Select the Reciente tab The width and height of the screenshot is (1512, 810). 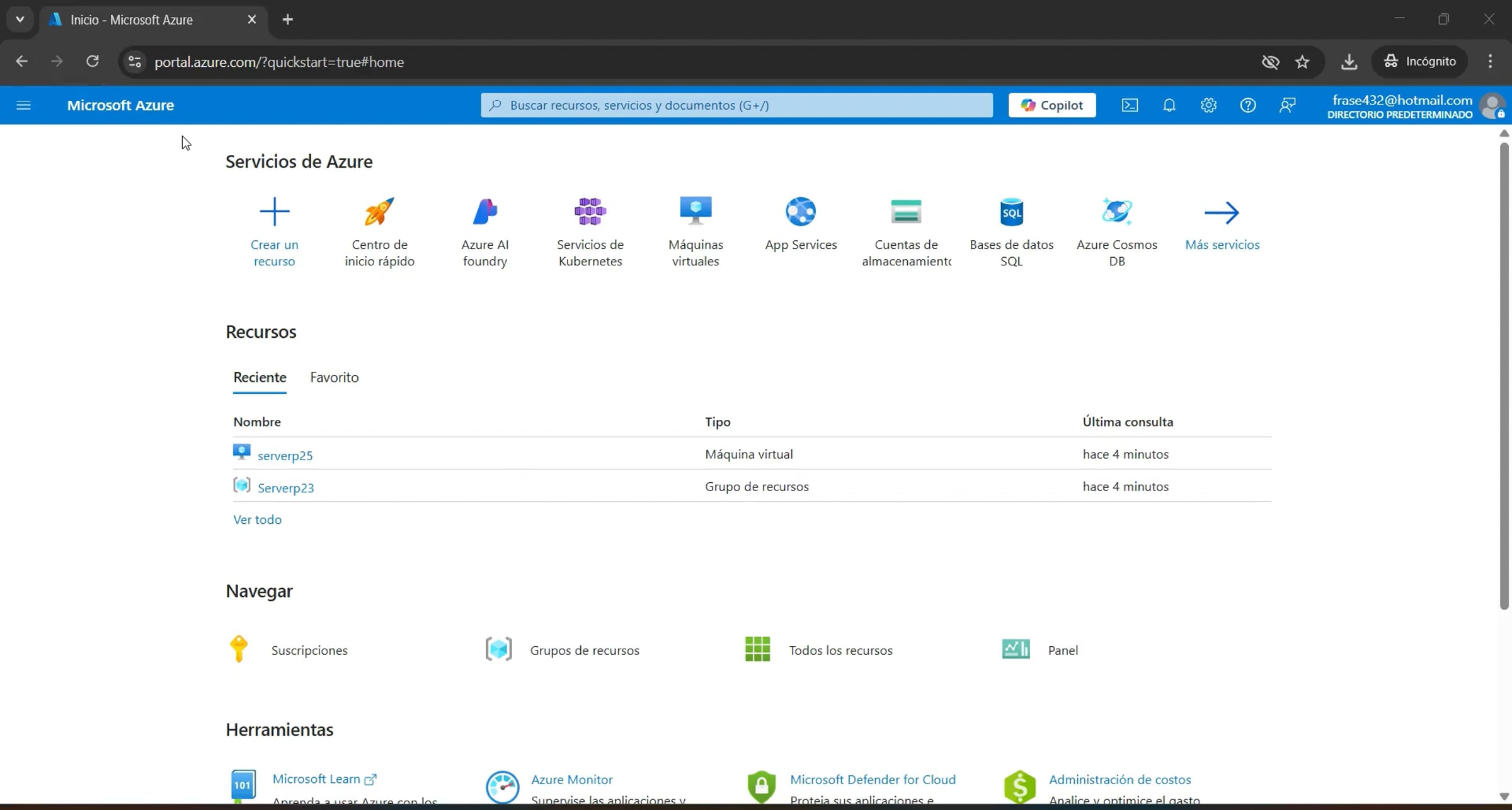260,377
